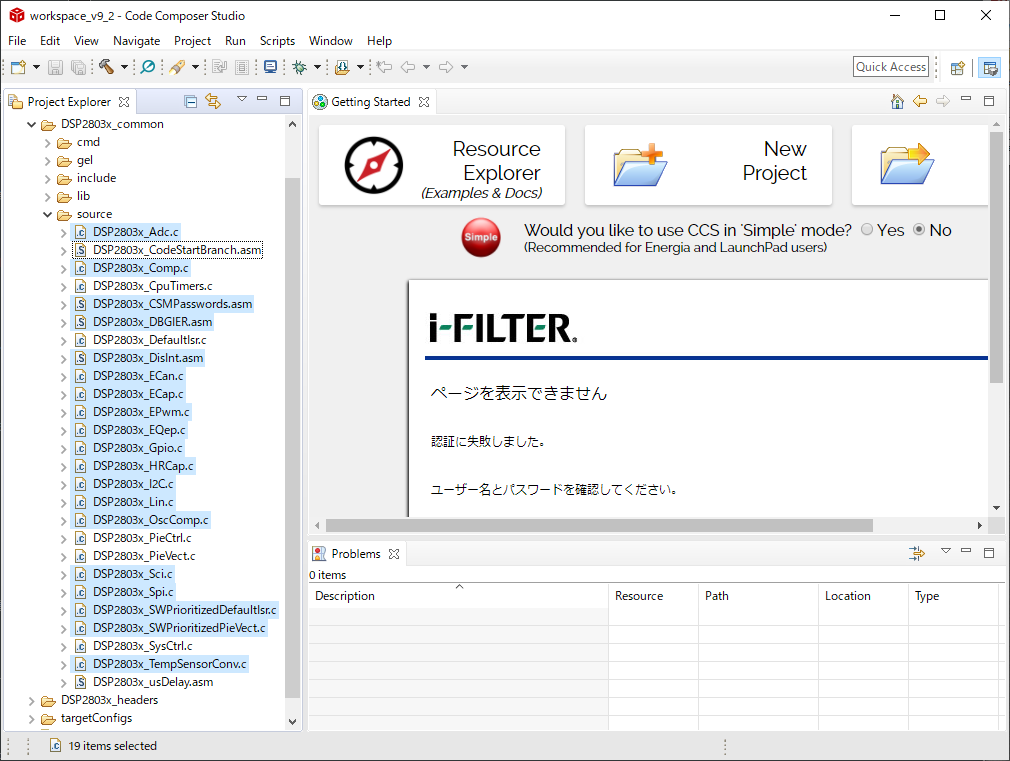Collapse the source folder in tree
The width and height of the screenshot is (1010, 761).
[x=48, y=214]
